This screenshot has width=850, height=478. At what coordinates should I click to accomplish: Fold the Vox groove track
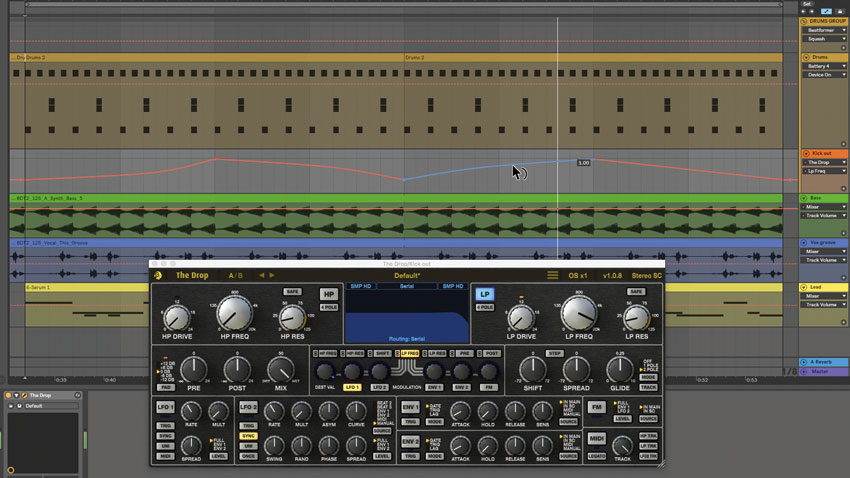(x=804, y=243)
